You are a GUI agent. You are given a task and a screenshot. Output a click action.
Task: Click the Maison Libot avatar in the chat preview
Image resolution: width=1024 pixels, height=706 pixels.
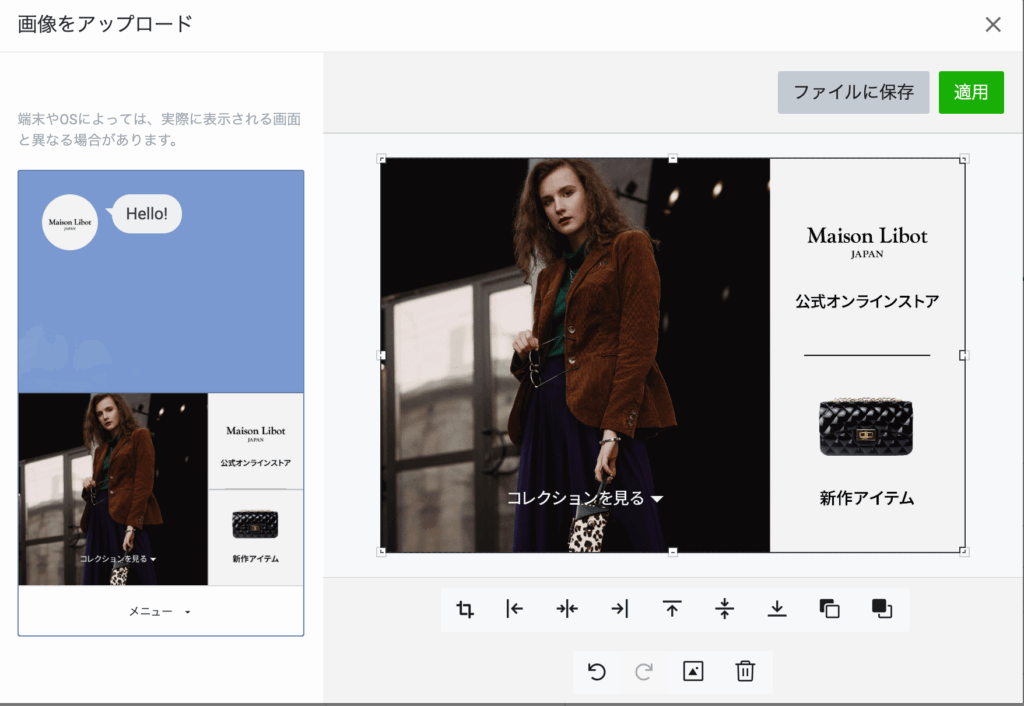point(70,222)
